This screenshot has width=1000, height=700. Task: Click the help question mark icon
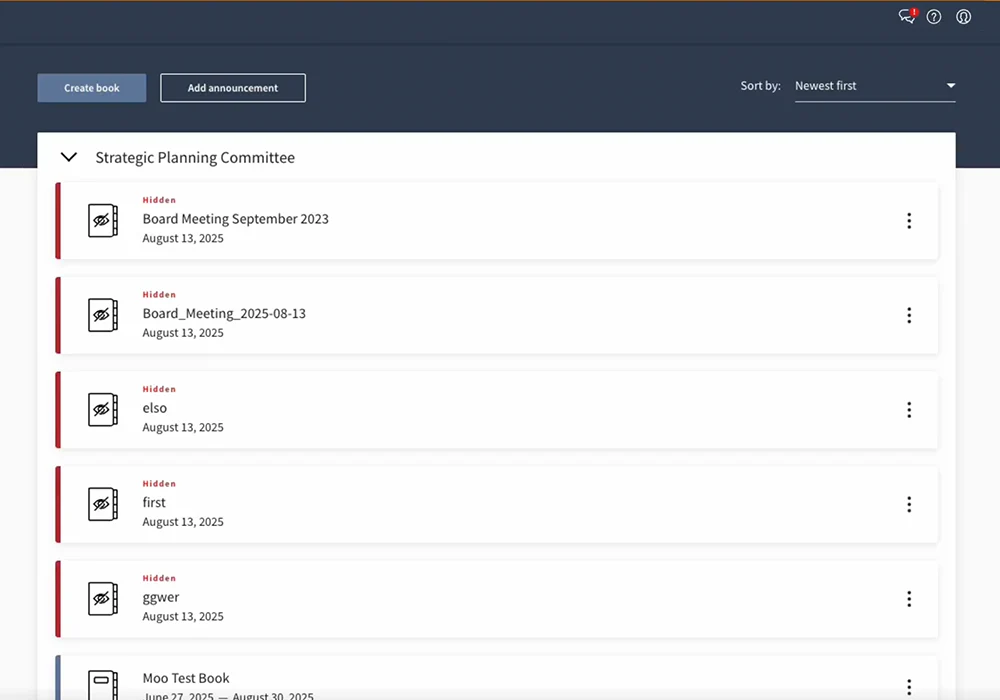pyautogui.click(x=934, y=16)
